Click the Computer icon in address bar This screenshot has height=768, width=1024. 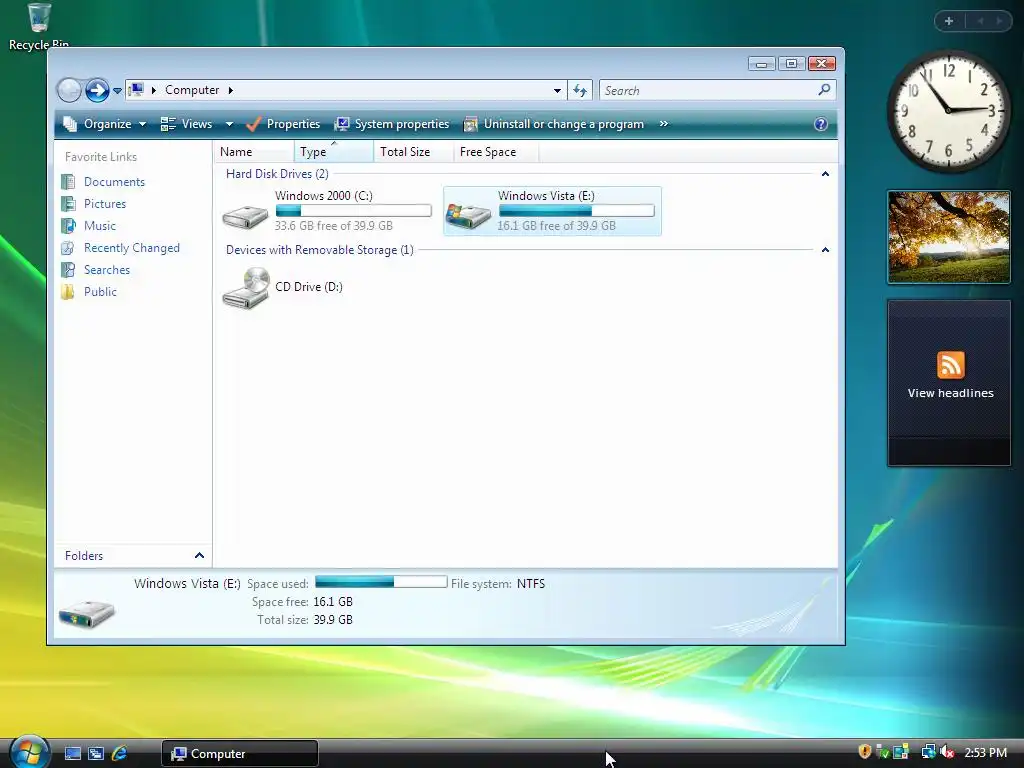tap(136, 89)
